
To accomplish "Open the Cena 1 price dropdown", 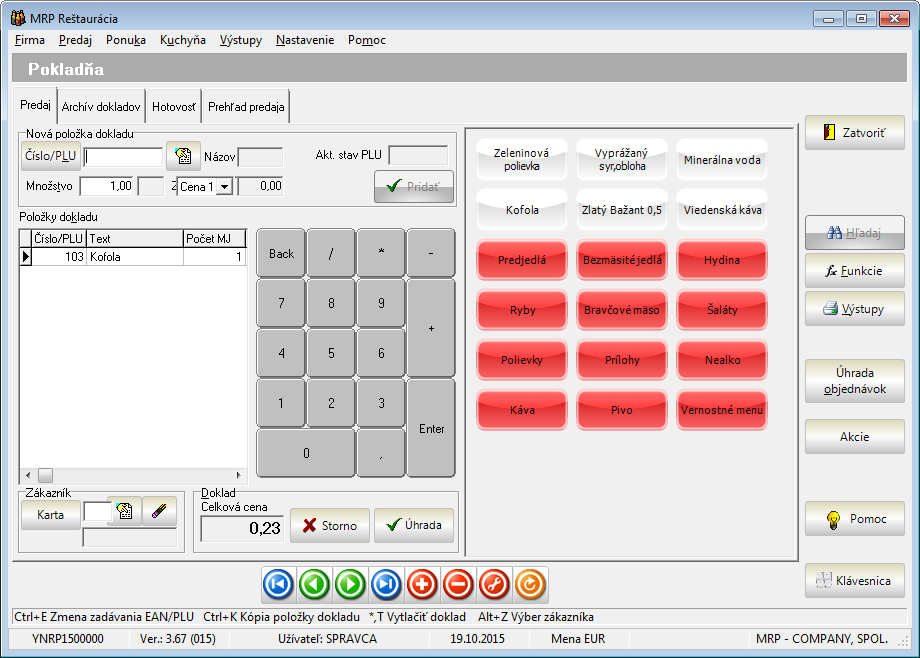I will click(x=224, y=186).
